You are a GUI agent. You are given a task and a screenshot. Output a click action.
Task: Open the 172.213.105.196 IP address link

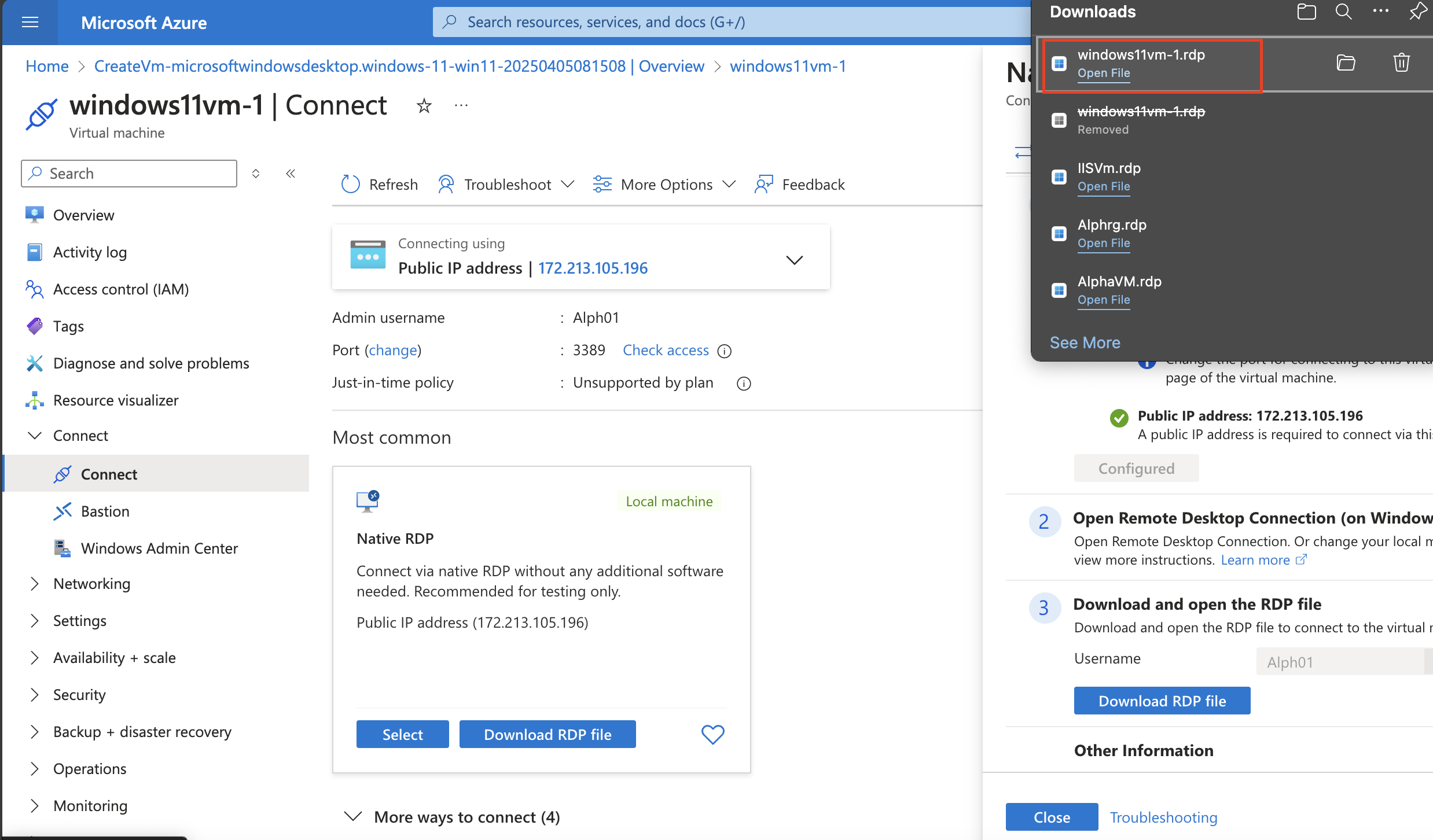click(593, 268)
